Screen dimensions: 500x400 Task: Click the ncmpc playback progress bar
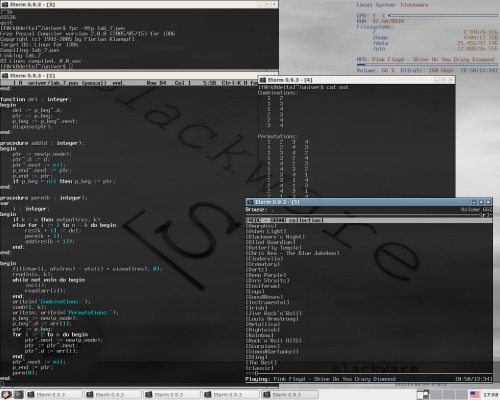pyautogui.click(x=369, y=374)
